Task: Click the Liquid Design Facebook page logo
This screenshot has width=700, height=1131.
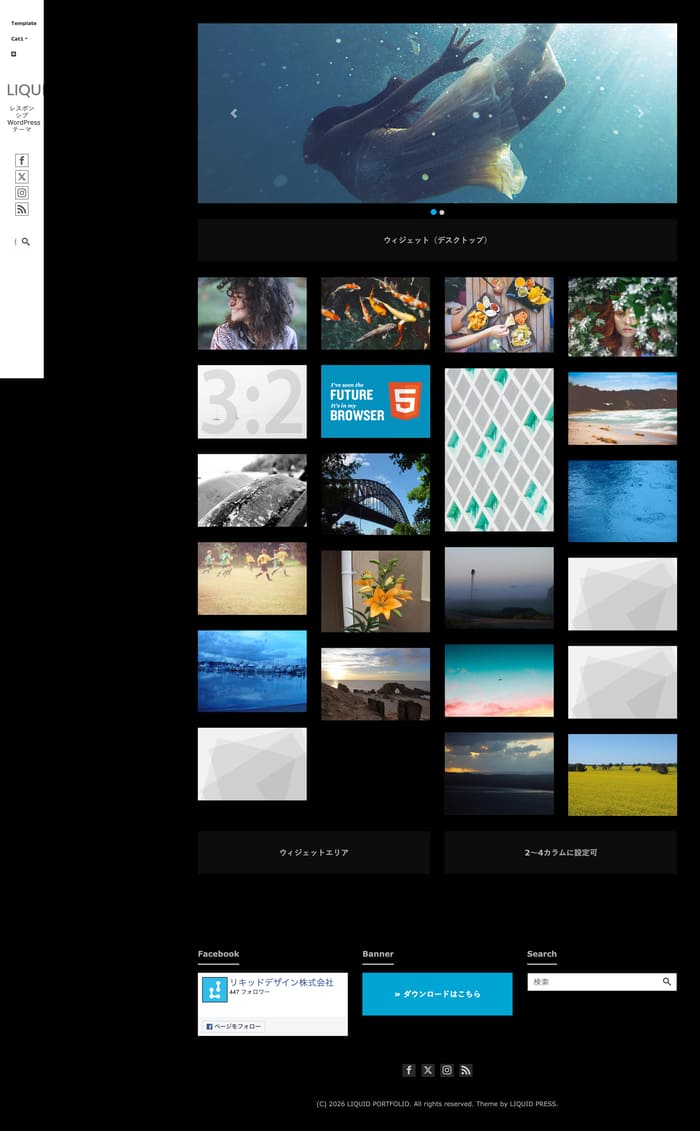Action: [214, 990]
